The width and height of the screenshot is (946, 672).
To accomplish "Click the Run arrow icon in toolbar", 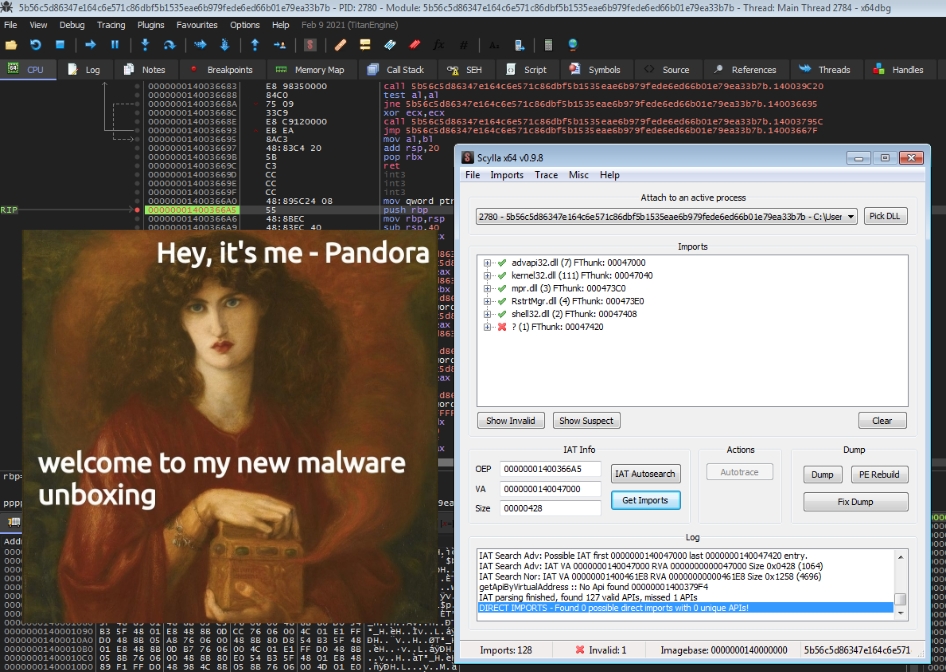I will [90, 45].
